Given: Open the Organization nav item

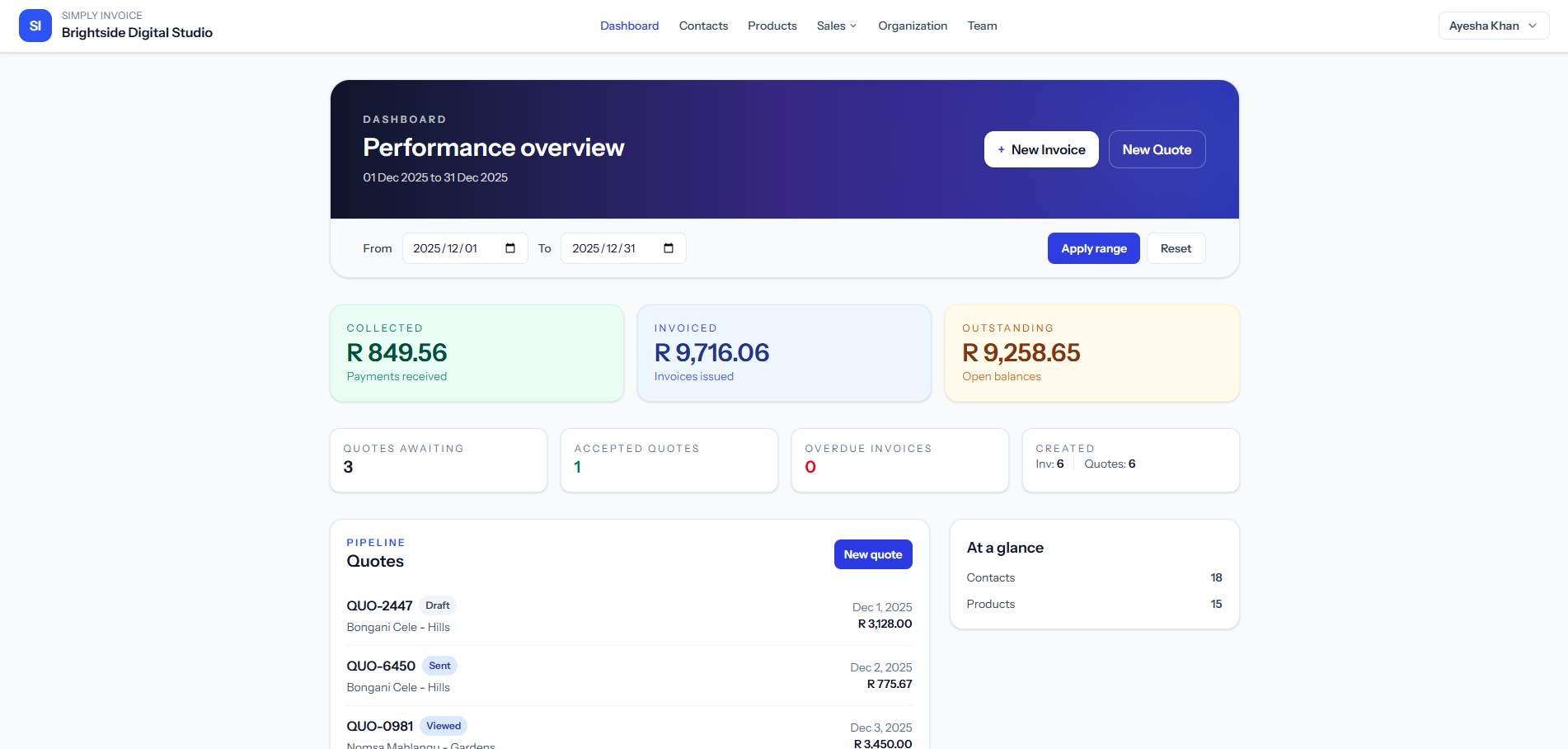Looking at the screenshot, I should [913, 26].
